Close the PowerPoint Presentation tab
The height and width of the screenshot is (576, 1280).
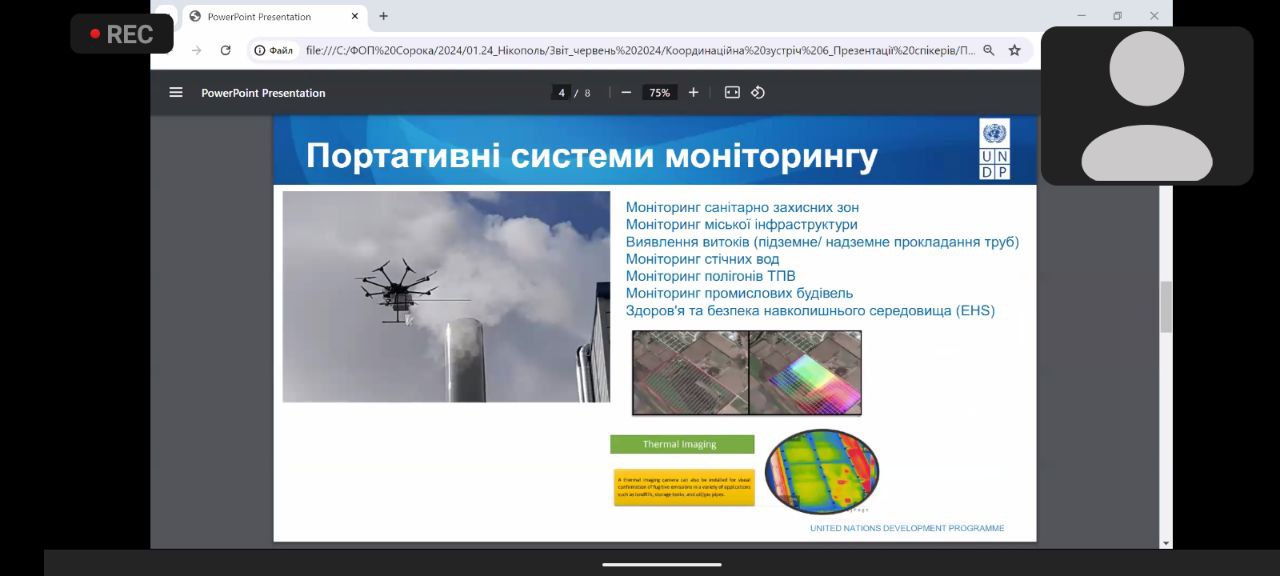(354, 16)
